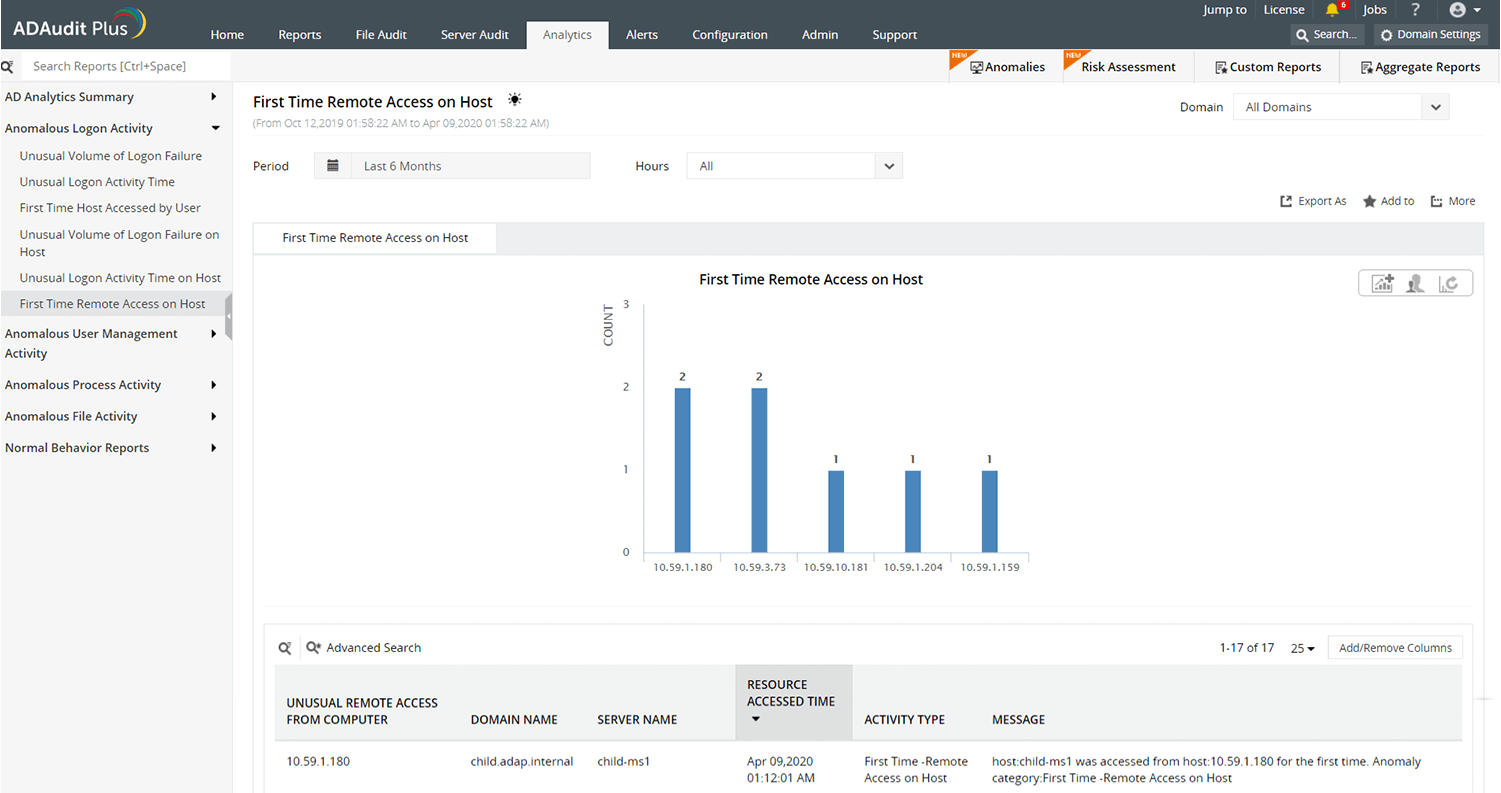Toggle the magnifier search icon in sidebar
The width and height of the screenshot is (1501, 793).
[9, 65]
